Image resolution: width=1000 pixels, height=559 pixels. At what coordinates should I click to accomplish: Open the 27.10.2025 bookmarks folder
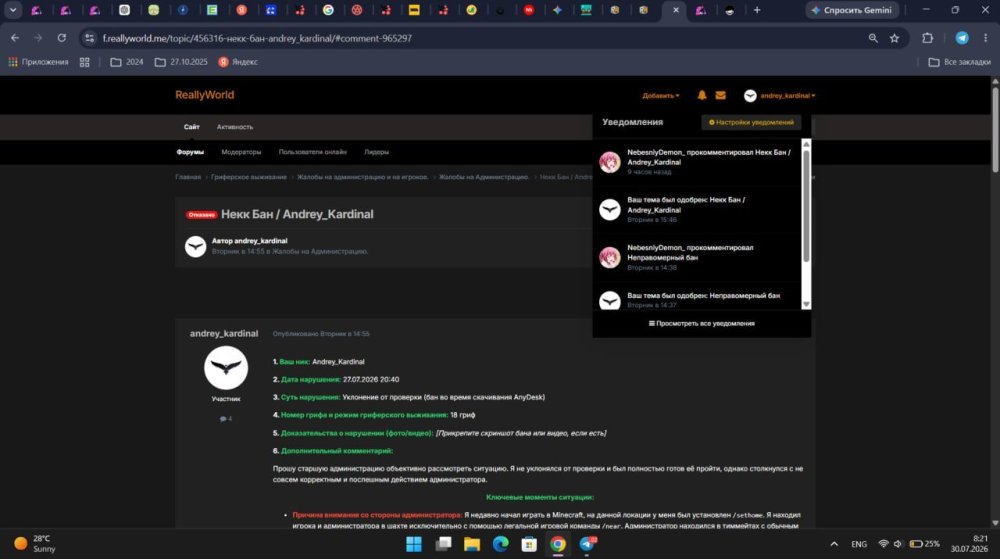[x=181, y=62]
